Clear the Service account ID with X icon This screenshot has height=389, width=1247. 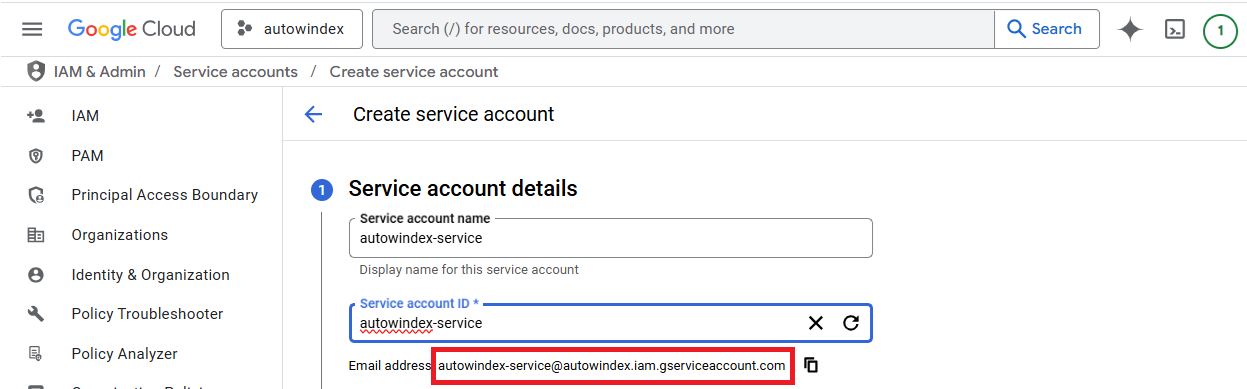point(816,323)
